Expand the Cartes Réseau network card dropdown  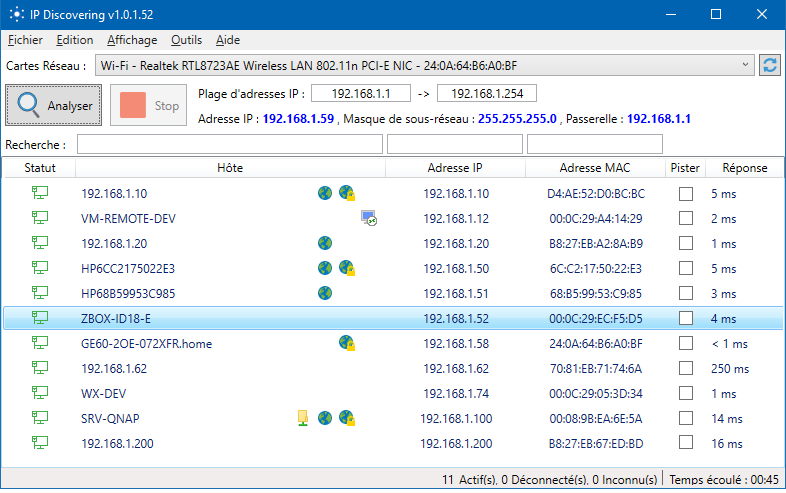[x=425, y=65]
